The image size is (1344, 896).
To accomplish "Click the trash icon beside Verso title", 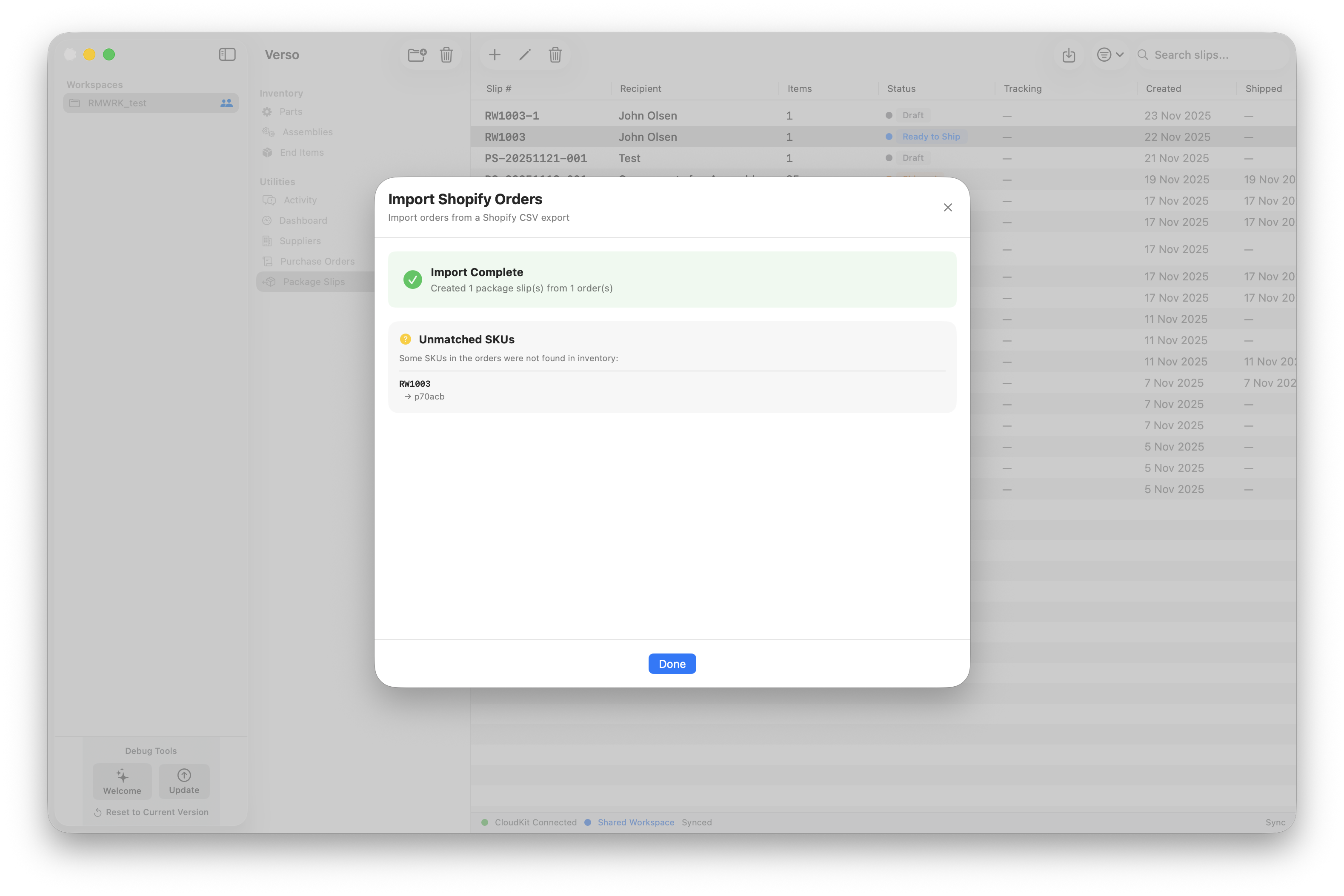I will (446, 55).
